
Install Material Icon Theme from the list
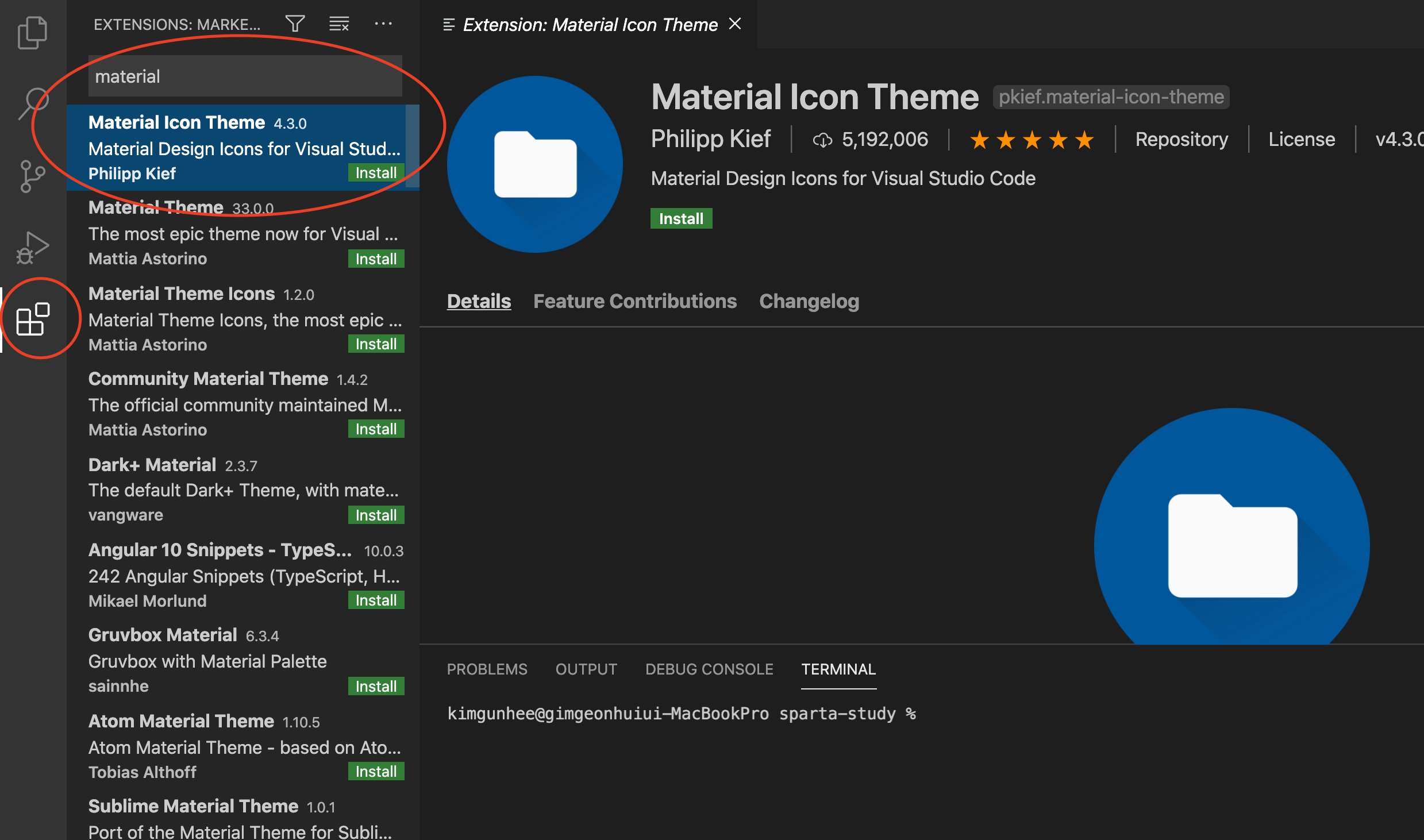click(376, 173)
